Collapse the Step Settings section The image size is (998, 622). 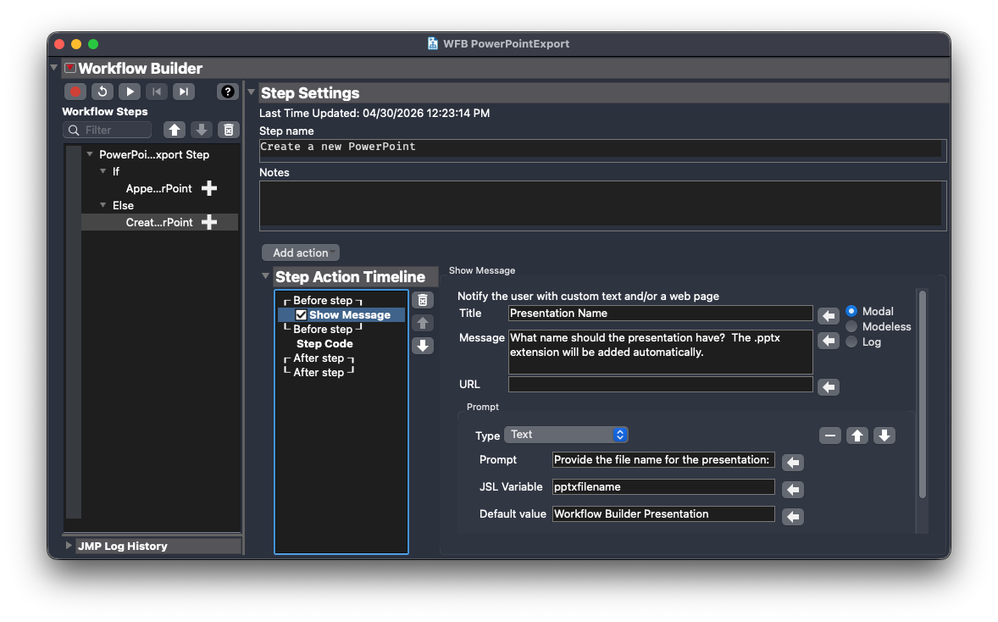point(251,92)
